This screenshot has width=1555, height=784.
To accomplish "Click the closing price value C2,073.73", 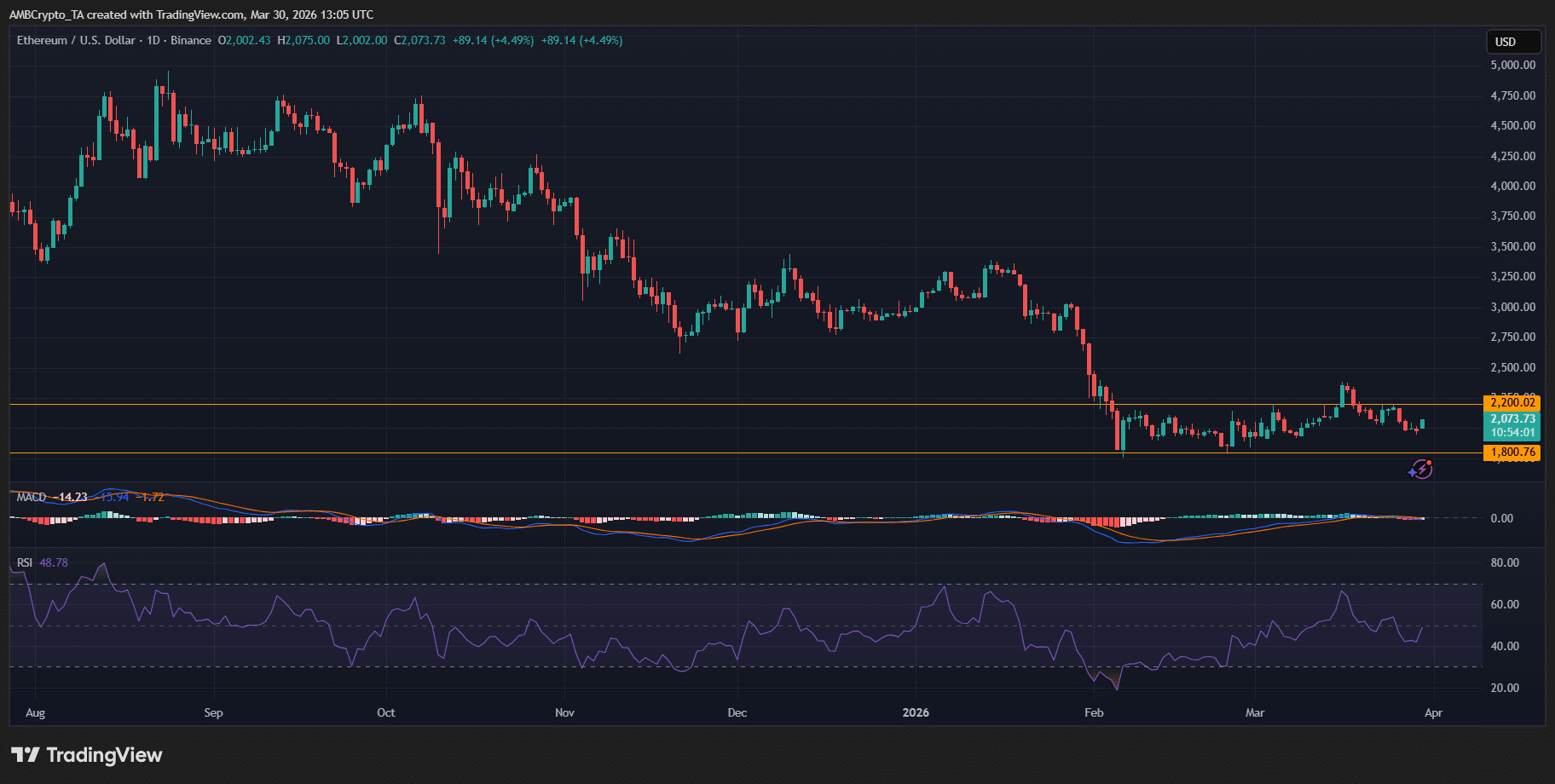I will (419, 40).
